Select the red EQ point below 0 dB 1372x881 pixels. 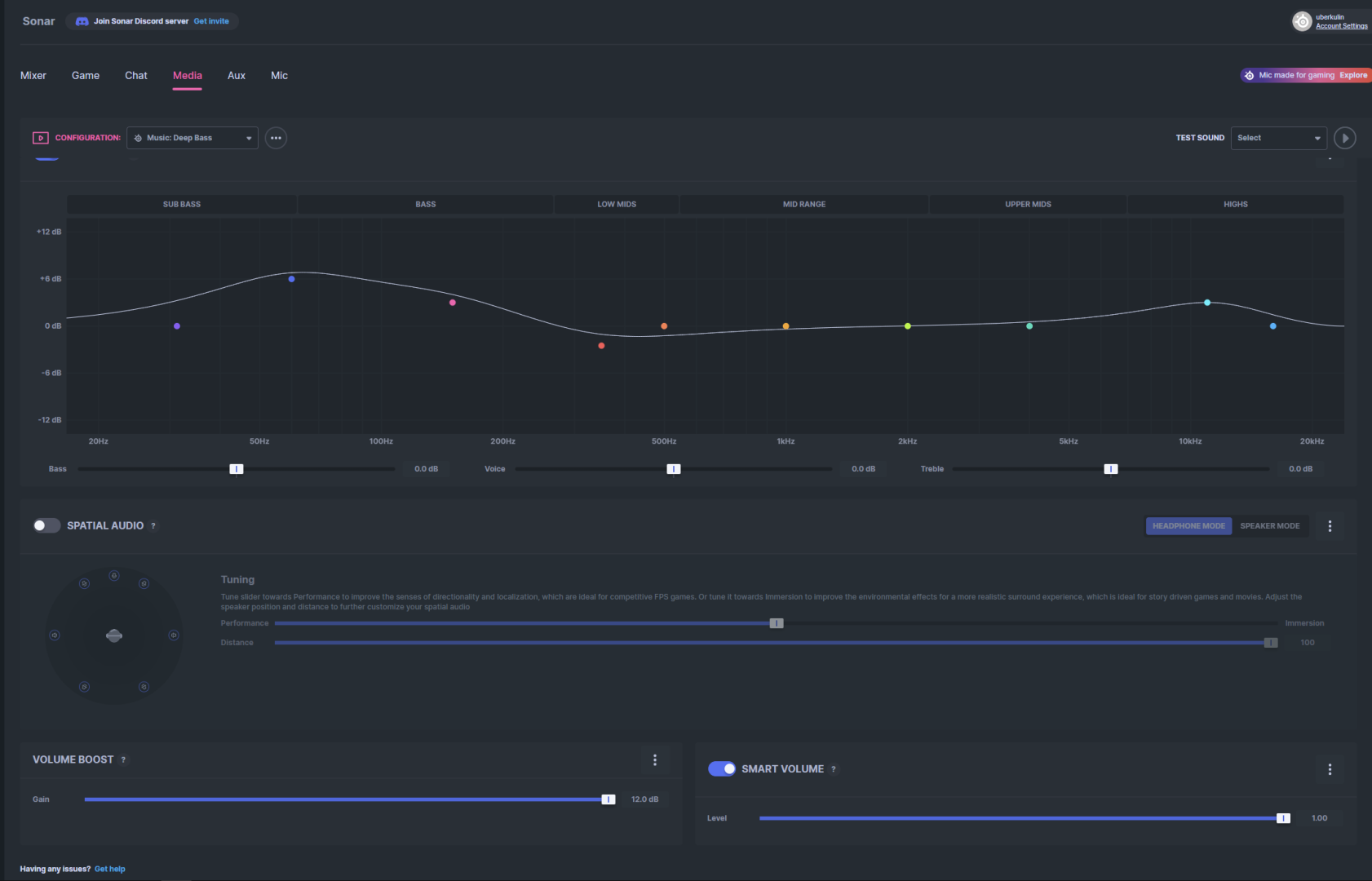[x=601, y=346]
